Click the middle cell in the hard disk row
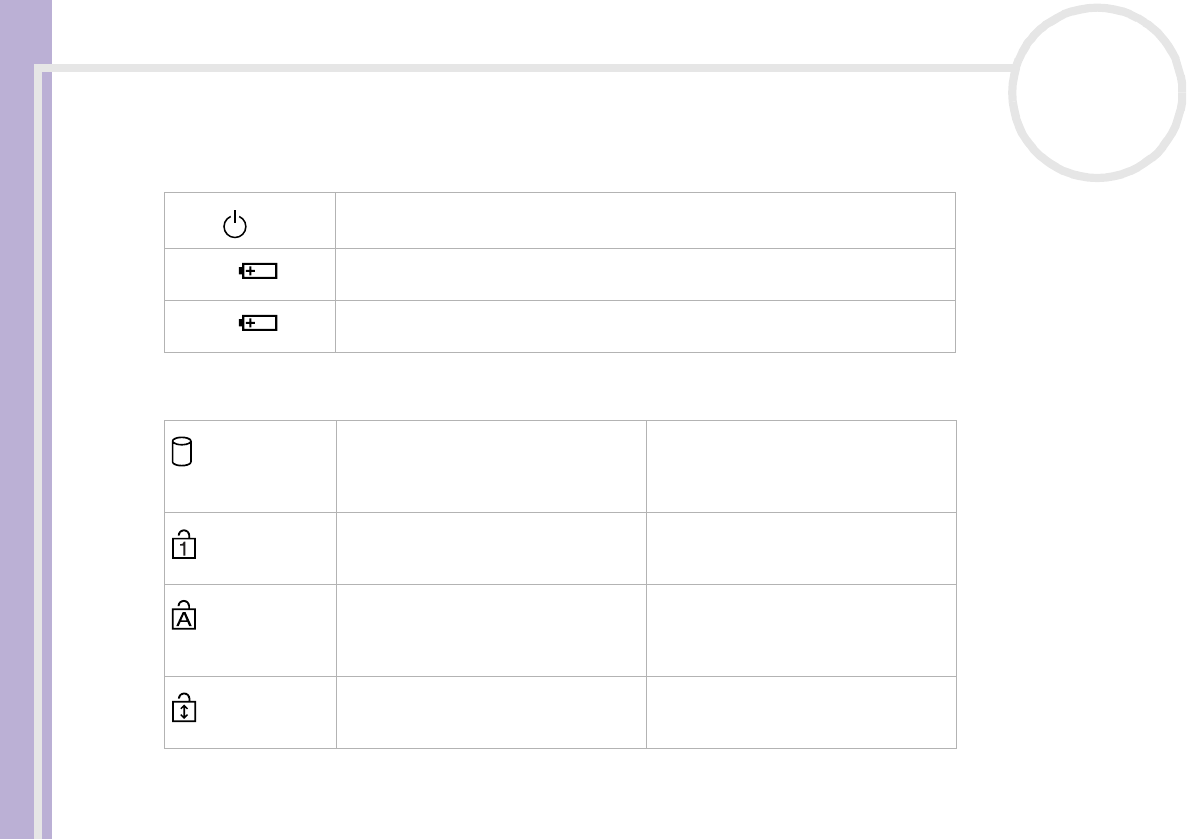The height and width of the screenshot is (839, 1187). pos(491,466)
